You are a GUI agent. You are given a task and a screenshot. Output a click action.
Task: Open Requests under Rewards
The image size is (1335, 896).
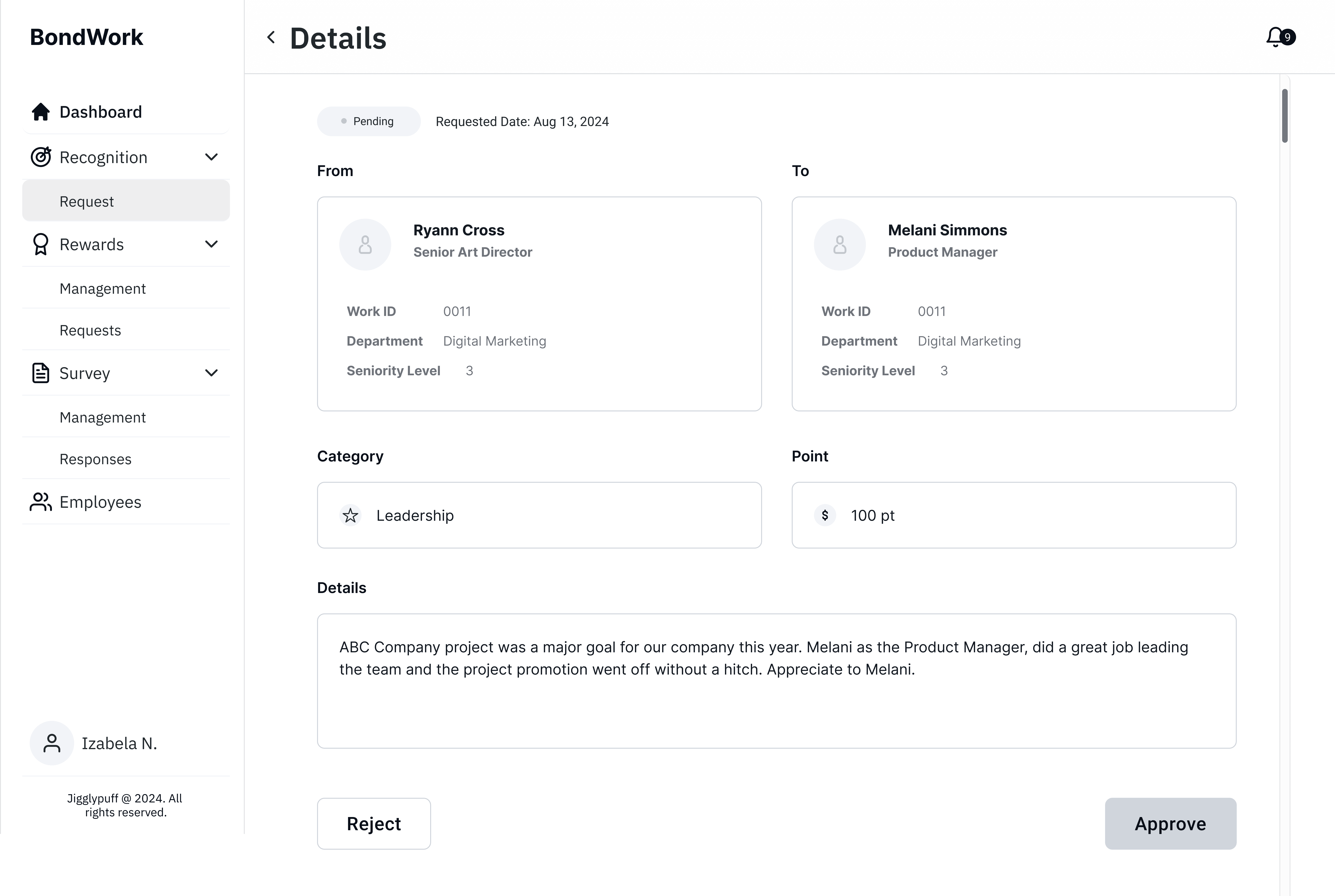tap(90, 330)
